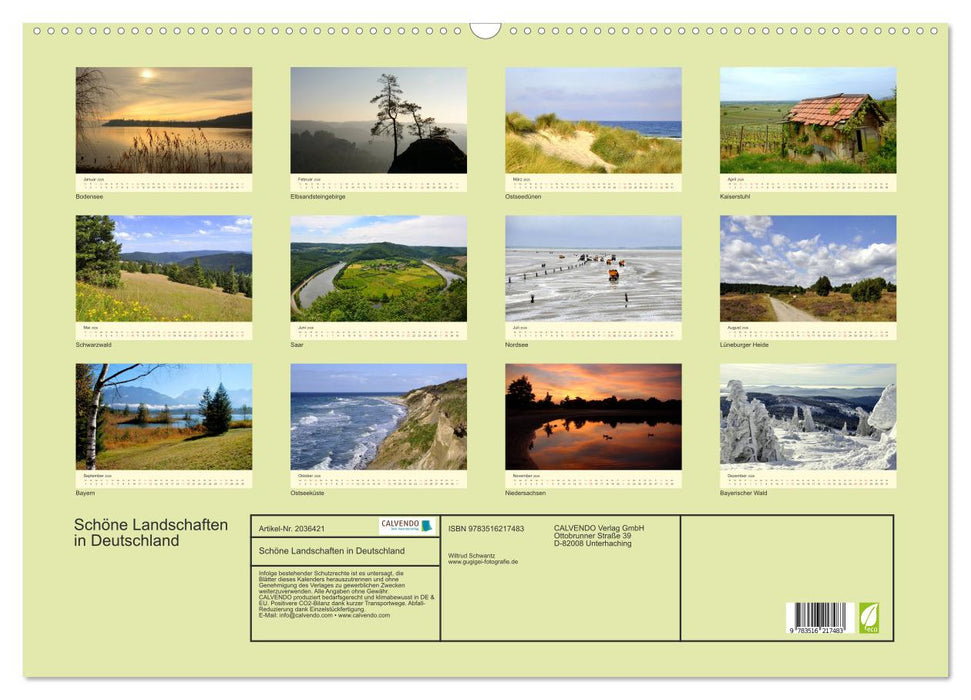Select the Ostseeküste cliff photo
Image resolution: width=971 pixels, height=700 pixels.
pos(378,416)
